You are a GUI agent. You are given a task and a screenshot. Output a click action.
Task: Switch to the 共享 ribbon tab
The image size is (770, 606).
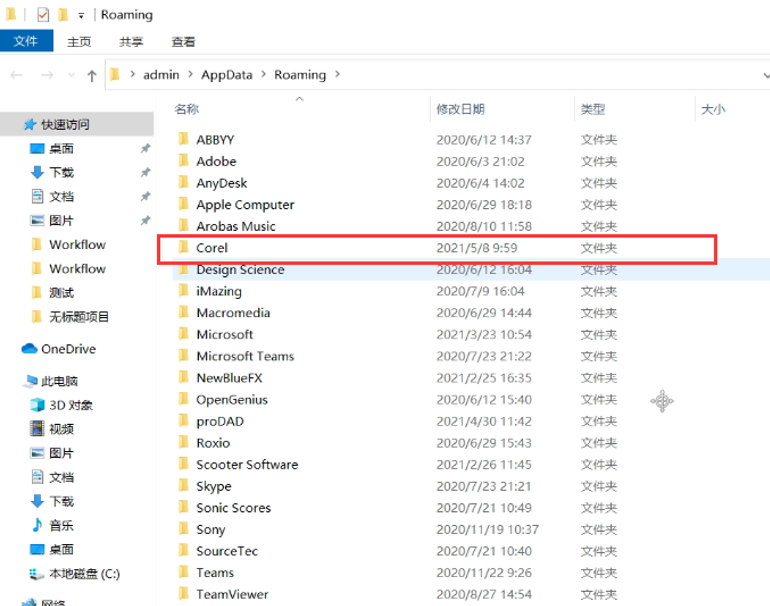pyautogui.click(x=131, y=42)
